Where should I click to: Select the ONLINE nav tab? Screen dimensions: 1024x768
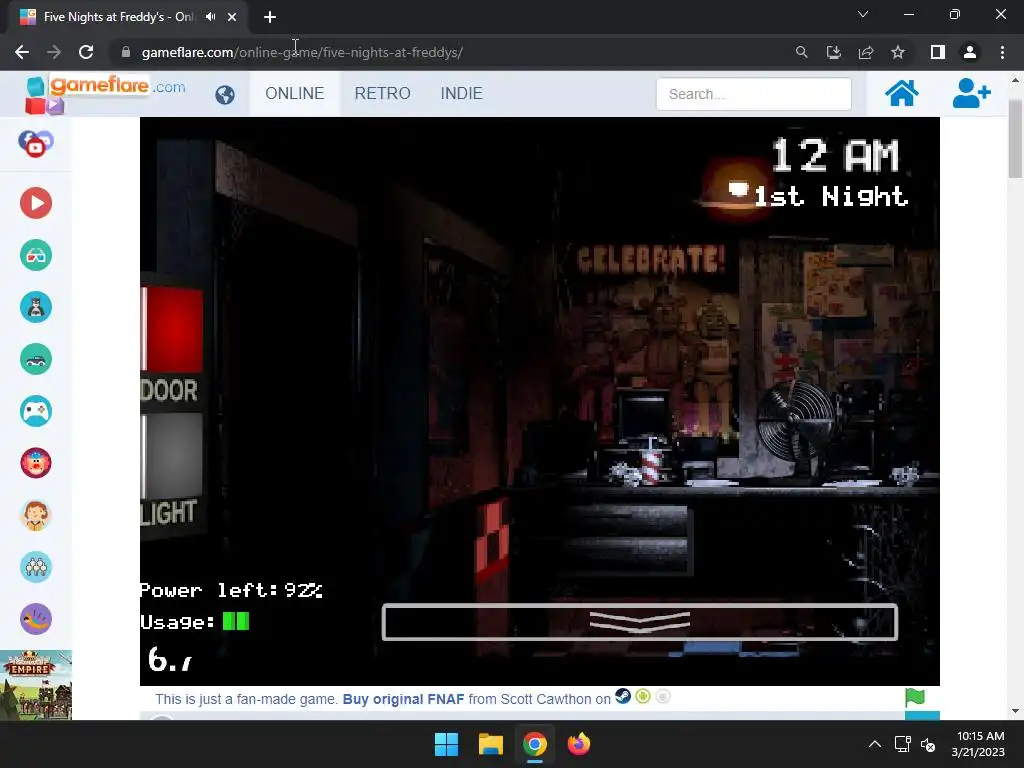pos(295,93)
